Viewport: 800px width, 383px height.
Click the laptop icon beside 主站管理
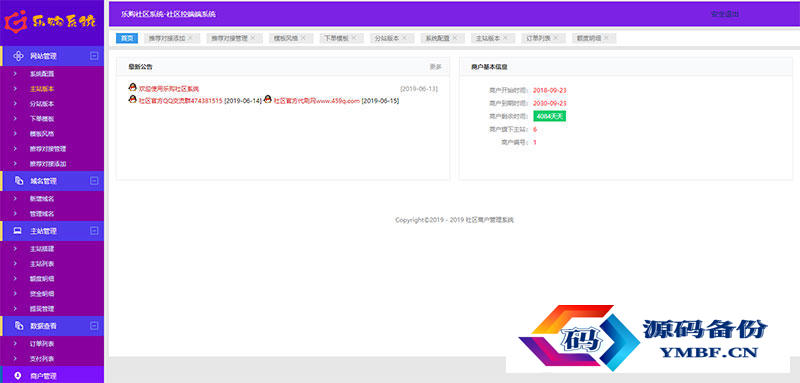pos(18,231)
